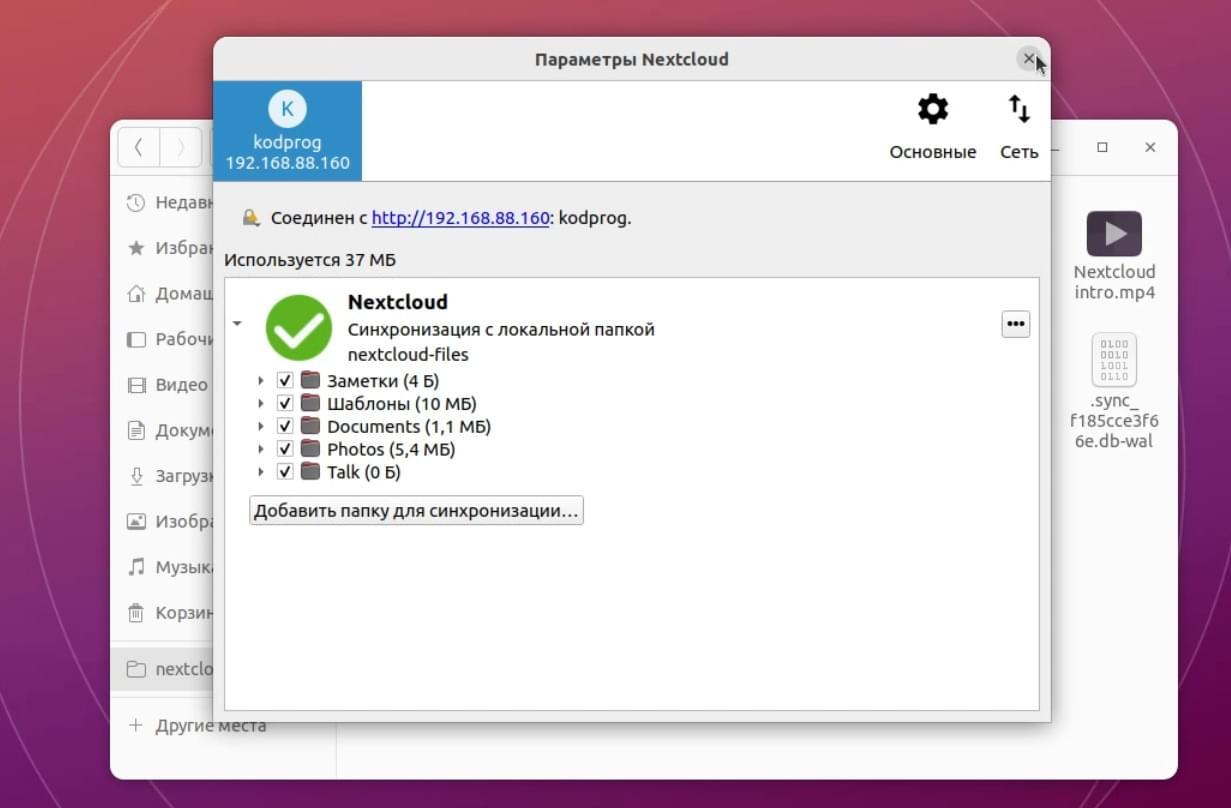Click the bold Nextcloud folder title
This screenshot has width=1231, height=808.
pos(398,302)
